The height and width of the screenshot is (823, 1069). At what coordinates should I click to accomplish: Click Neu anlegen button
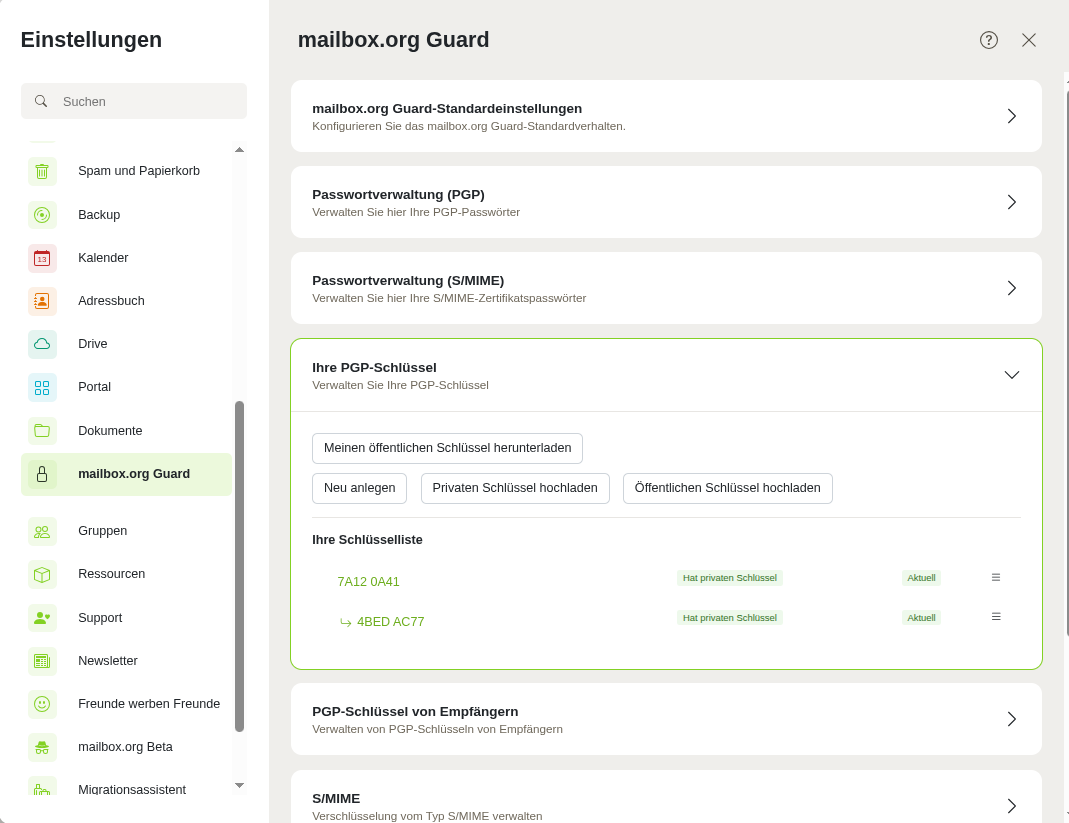[359, 488]
